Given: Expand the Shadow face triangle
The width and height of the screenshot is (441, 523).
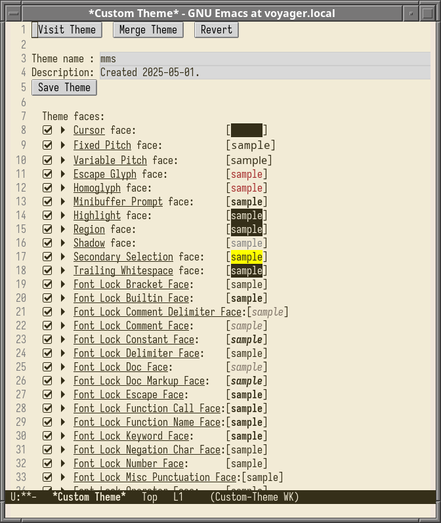Looking at the screenshot, I should pos(63,243).
